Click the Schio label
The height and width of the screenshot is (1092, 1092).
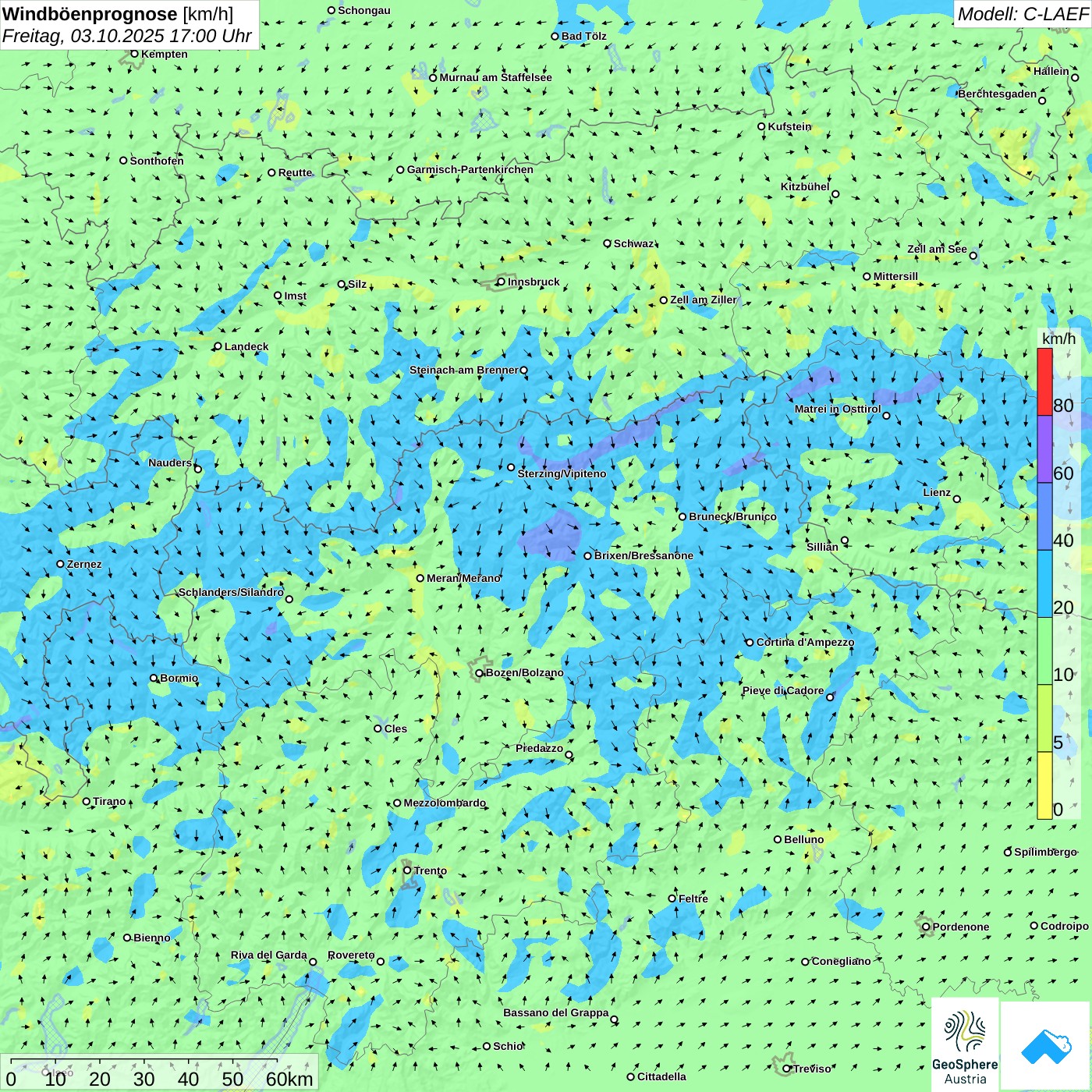click(x=508, y=1046)
